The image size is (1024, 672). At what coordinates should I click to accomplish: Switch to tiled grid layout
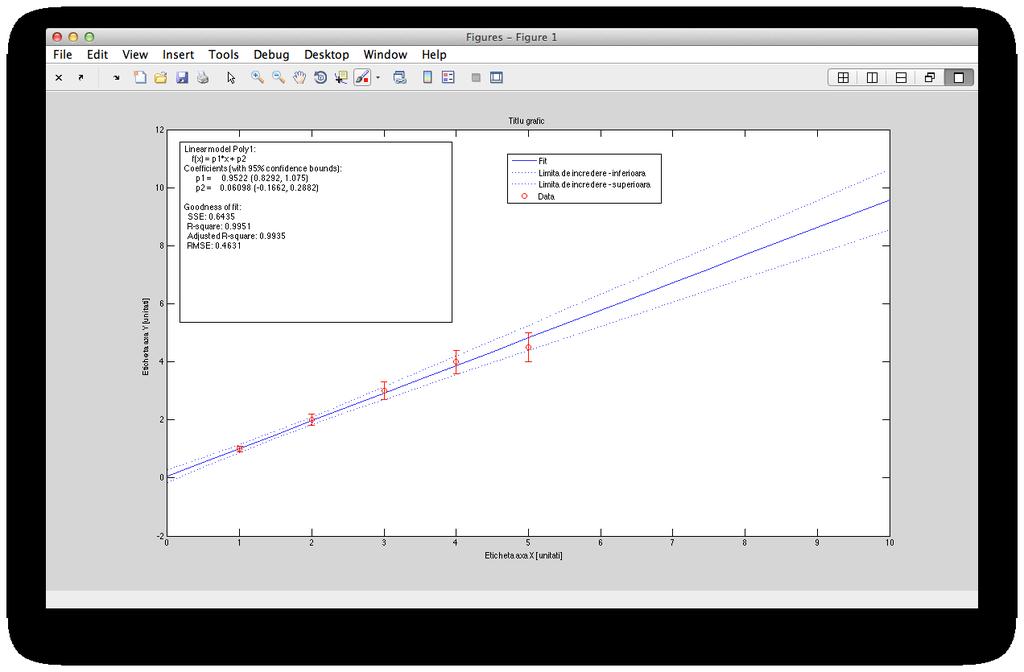point(843,78)
